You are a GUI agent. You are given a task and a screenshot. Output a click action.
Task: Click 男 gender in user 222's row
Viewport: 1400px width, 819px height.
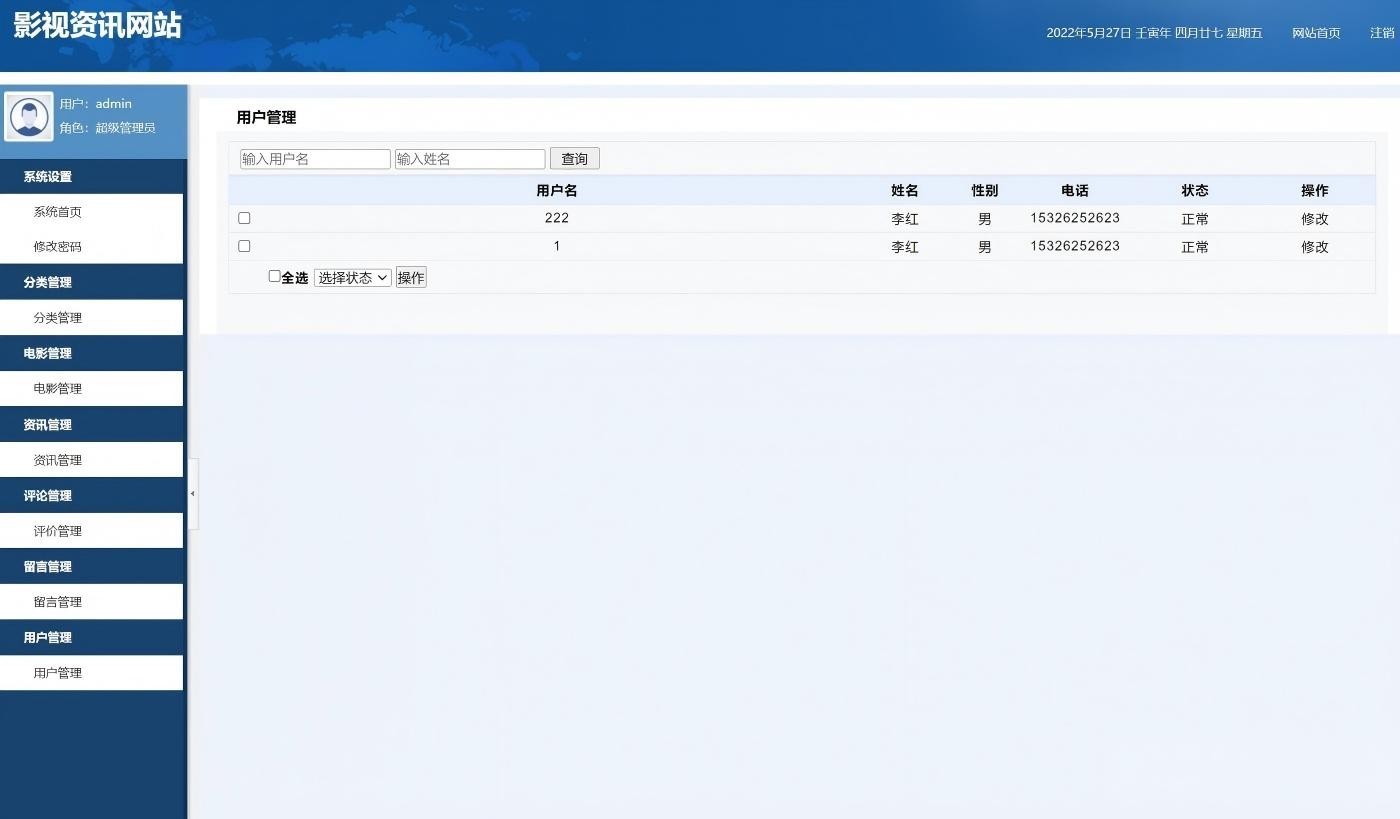985,219
